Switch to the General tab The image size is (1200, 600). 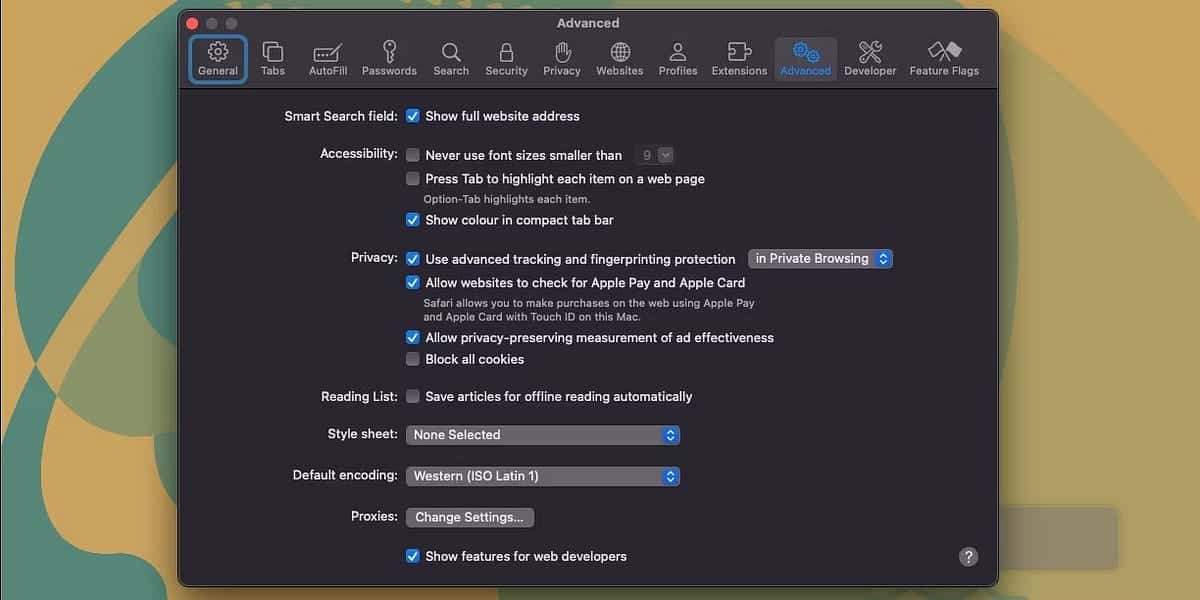[217, 57]
